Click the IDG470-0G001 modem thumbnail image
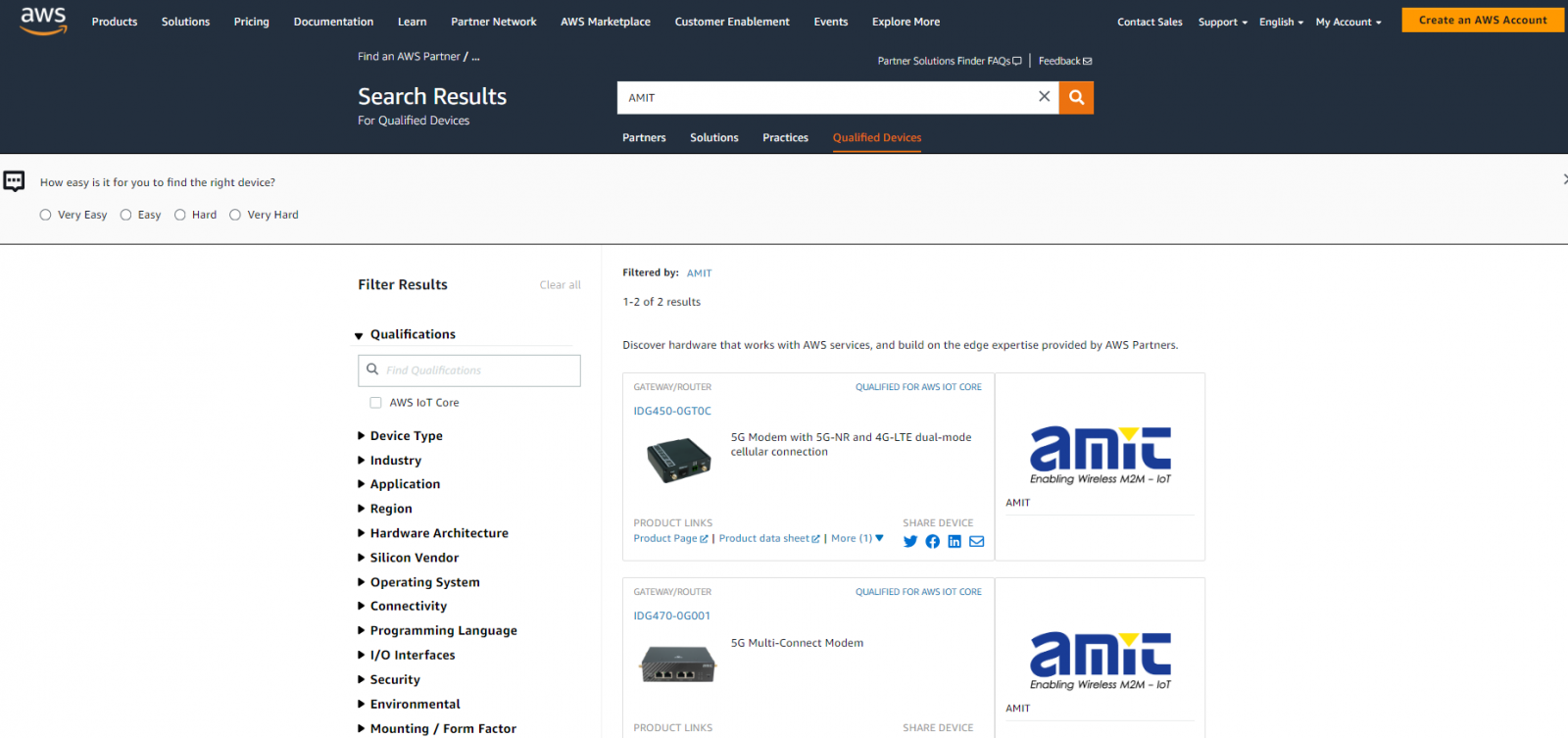 pyautogui.click(x=678, y=664)
